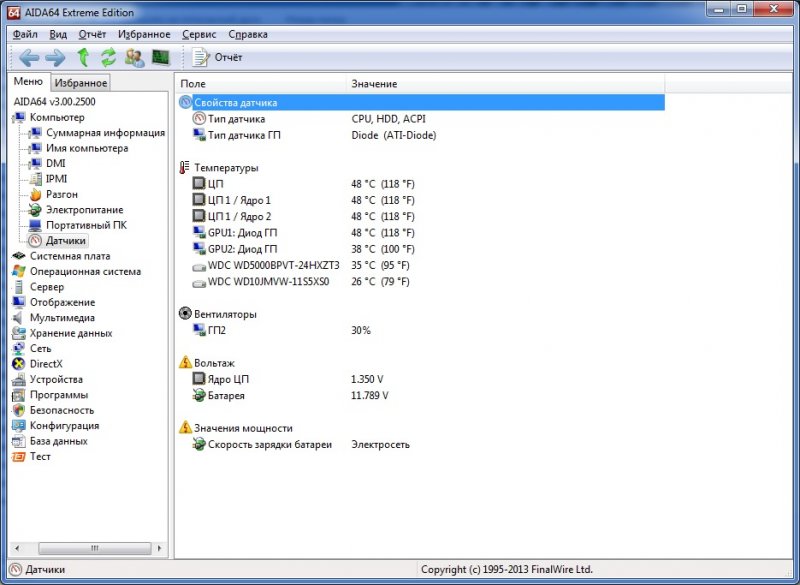Click the Forward navigation arrow in toolbar
Image resolution: width=800 pixels, height=585 pixels.
[x=55, y=57]
